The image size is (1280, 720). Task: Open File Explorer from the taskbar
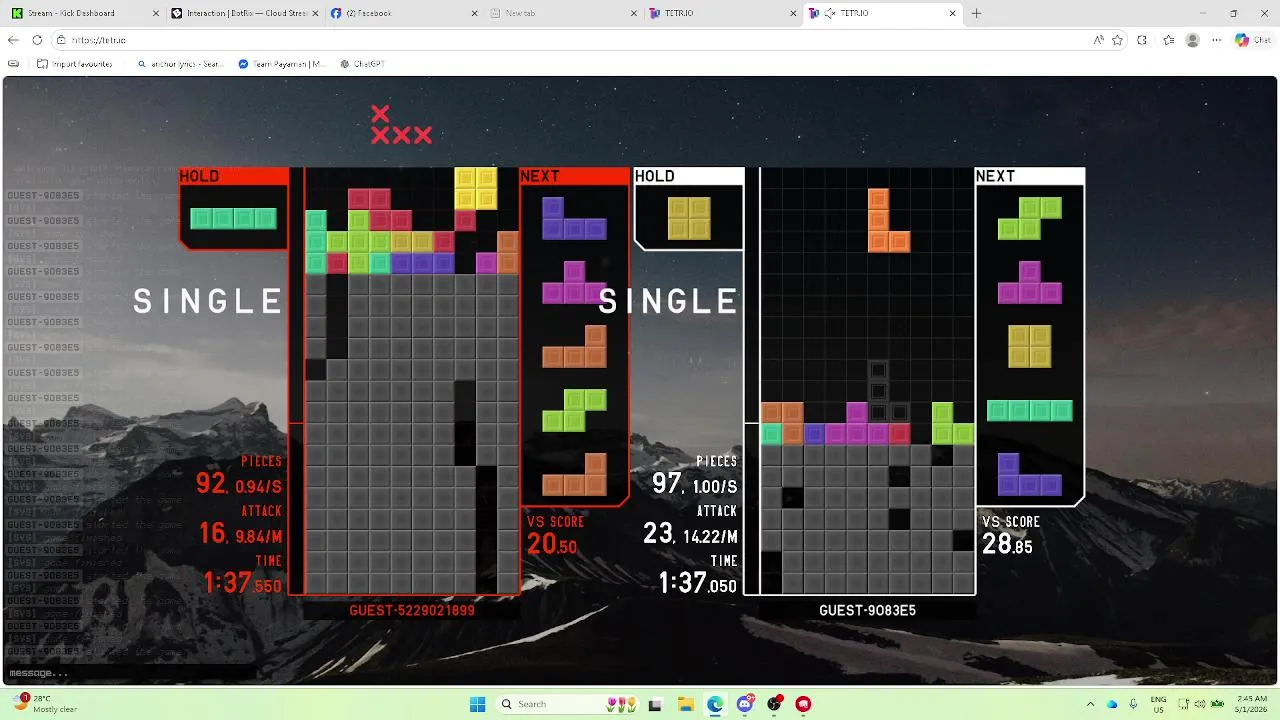685,704
